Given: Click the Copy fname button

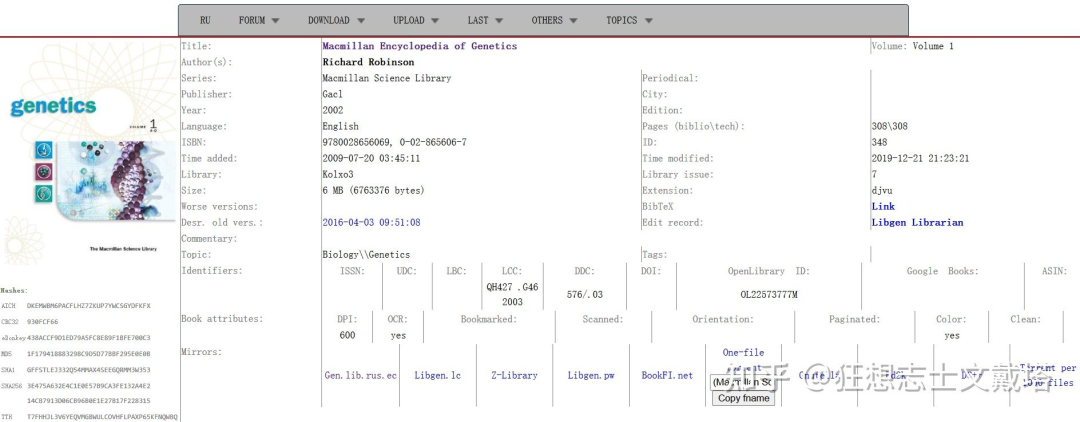Looking at the screenshot, I should coord(743,398).
